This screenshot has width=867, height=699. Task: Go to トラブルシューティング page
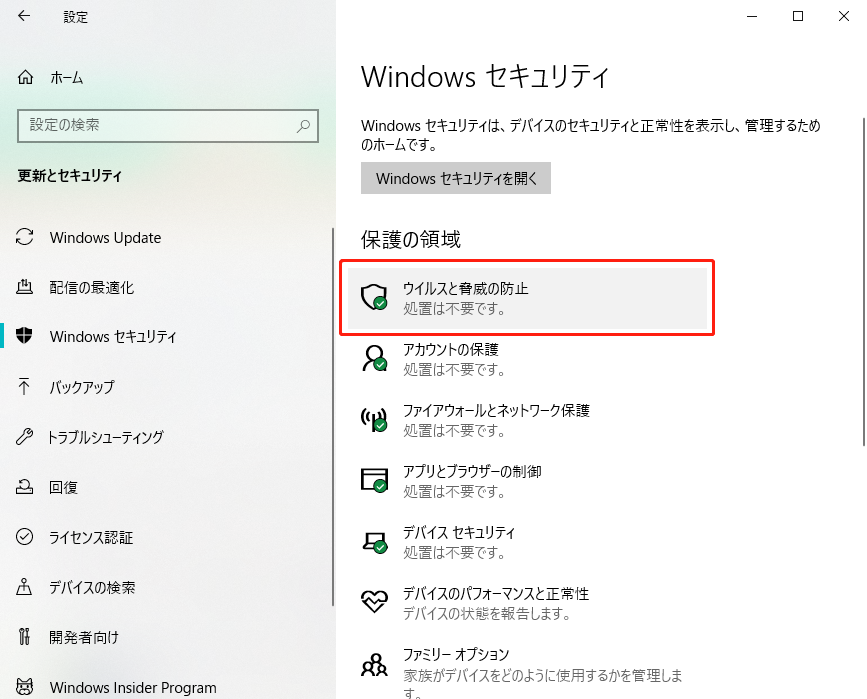tap(105, 437)
